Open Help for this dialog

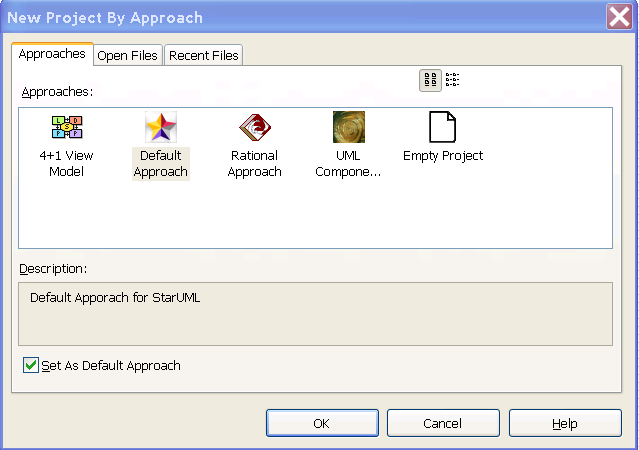tap(565, 423)
